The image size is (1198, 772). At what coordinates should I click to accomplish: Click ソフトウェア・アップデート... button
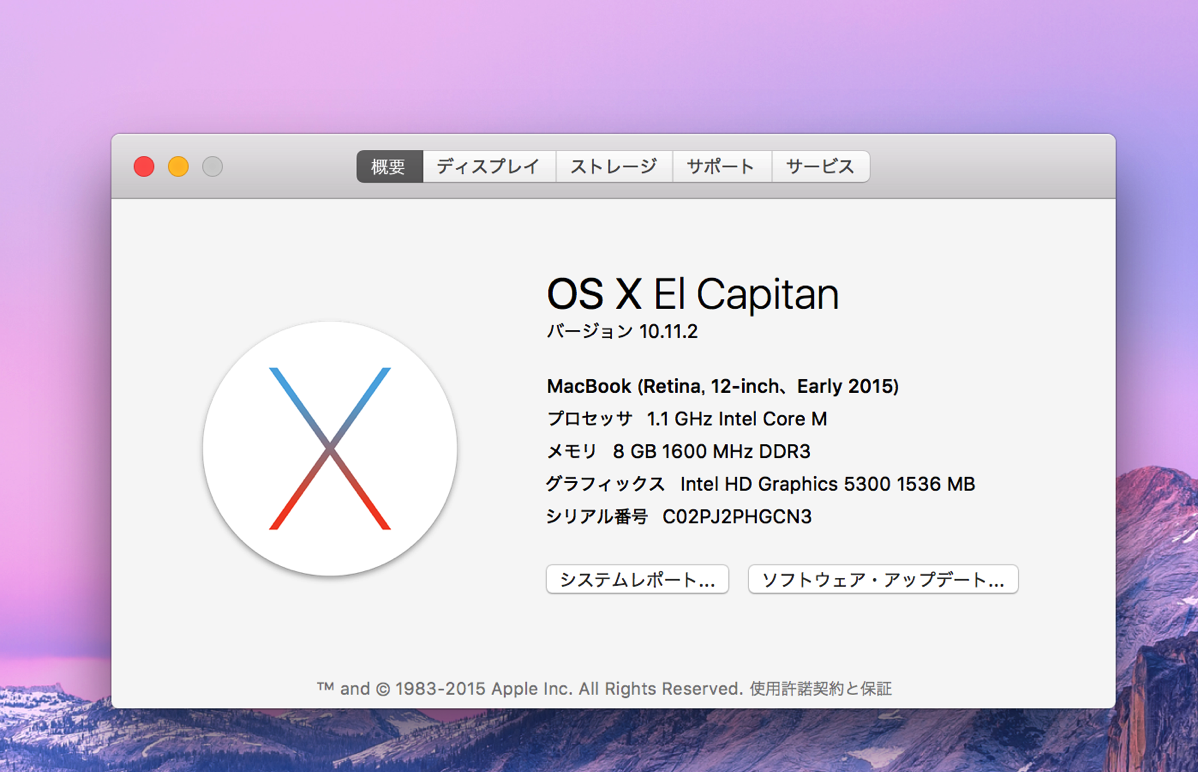click(882, 579)
